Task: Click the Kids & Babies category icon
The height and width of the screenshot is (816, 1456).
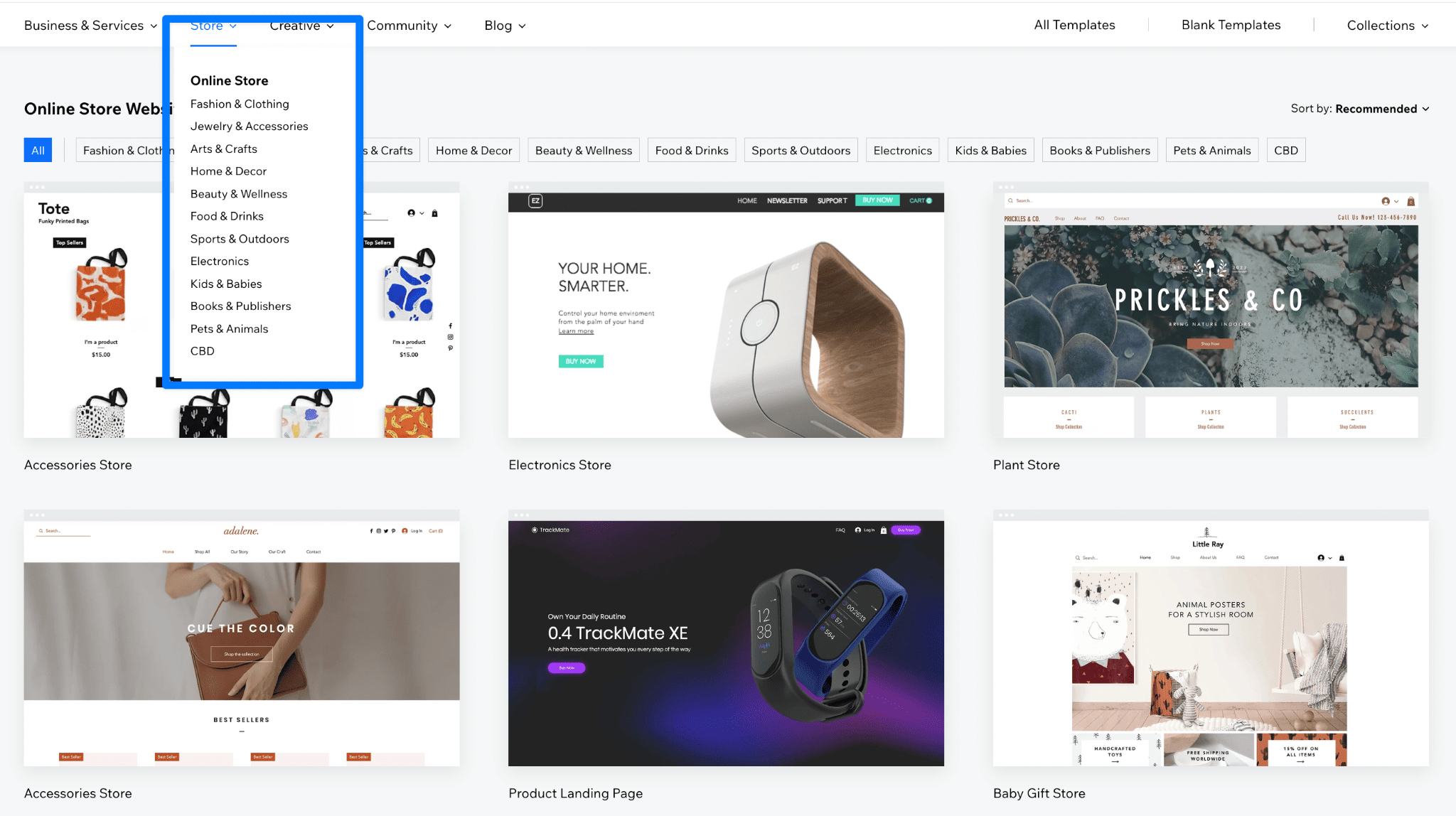Action: [x=226, y=283]
